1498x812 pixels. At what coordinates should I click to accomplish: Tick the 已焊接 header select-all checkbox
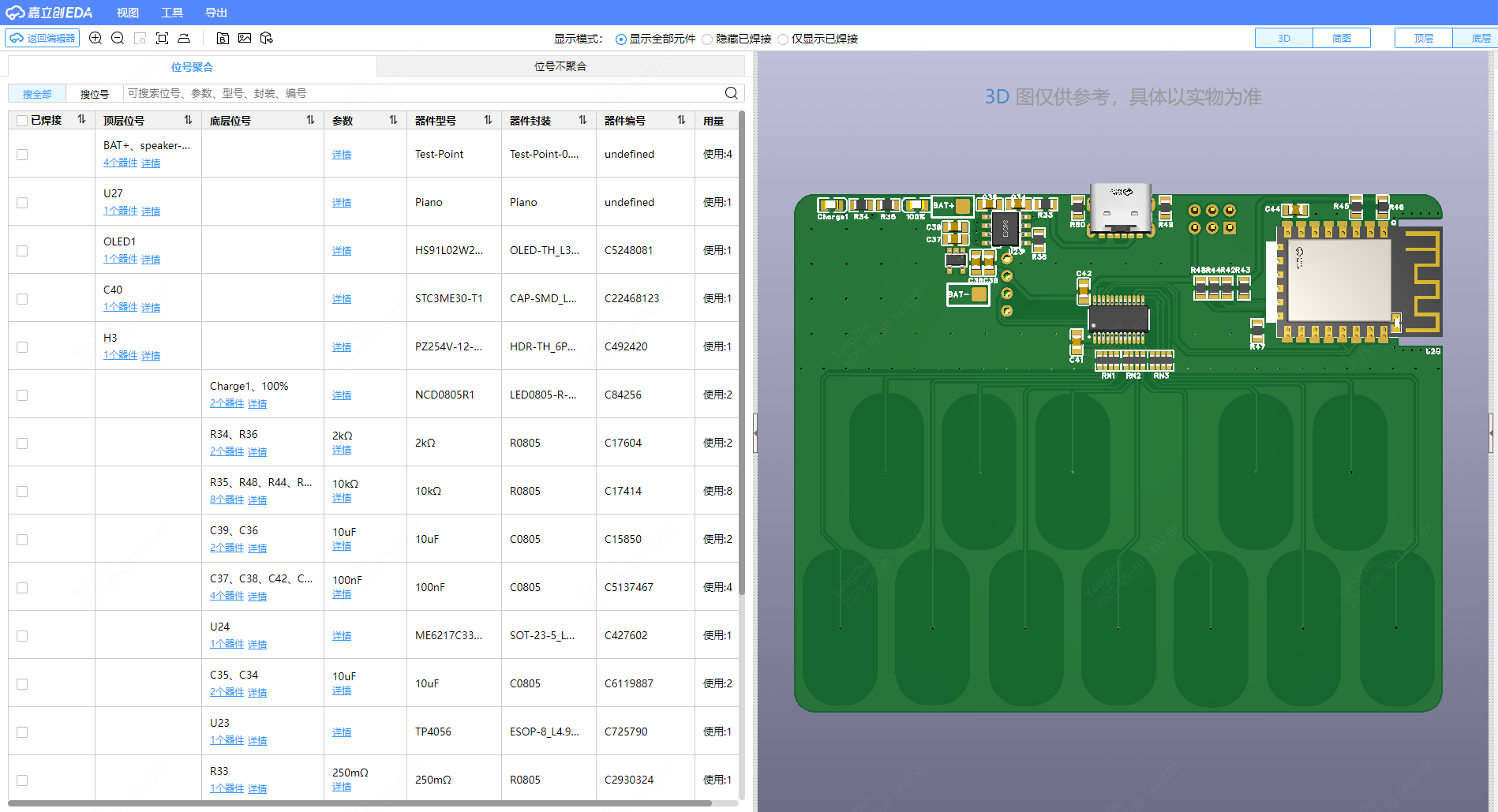22,121
